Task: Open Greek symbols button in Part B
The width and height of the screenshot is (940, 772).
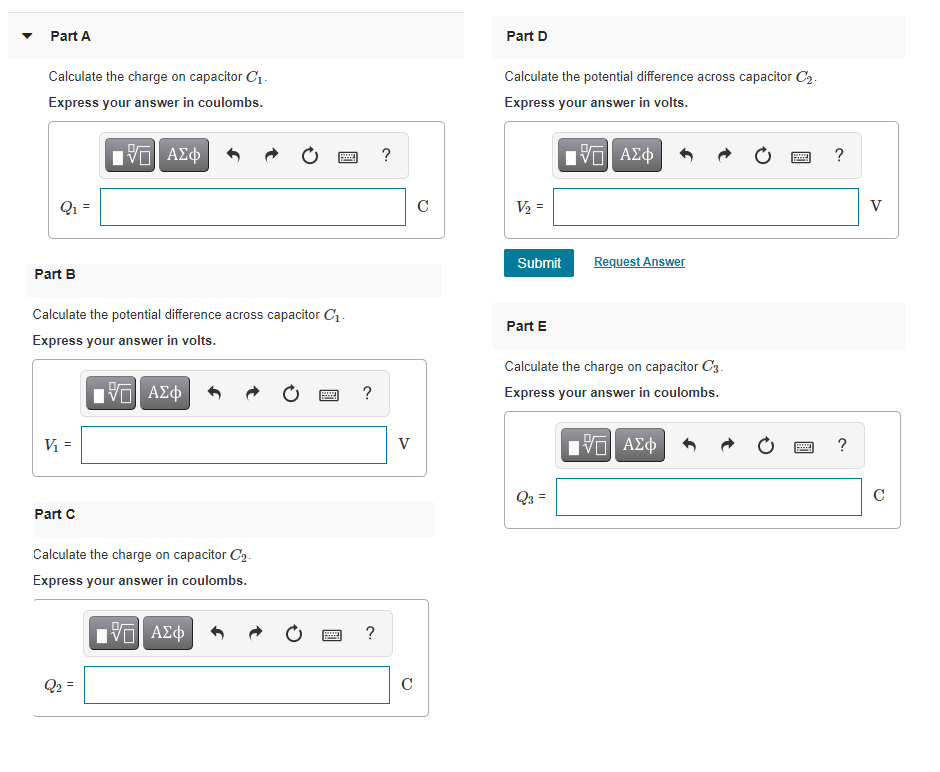Action: [x=165, y=393]
